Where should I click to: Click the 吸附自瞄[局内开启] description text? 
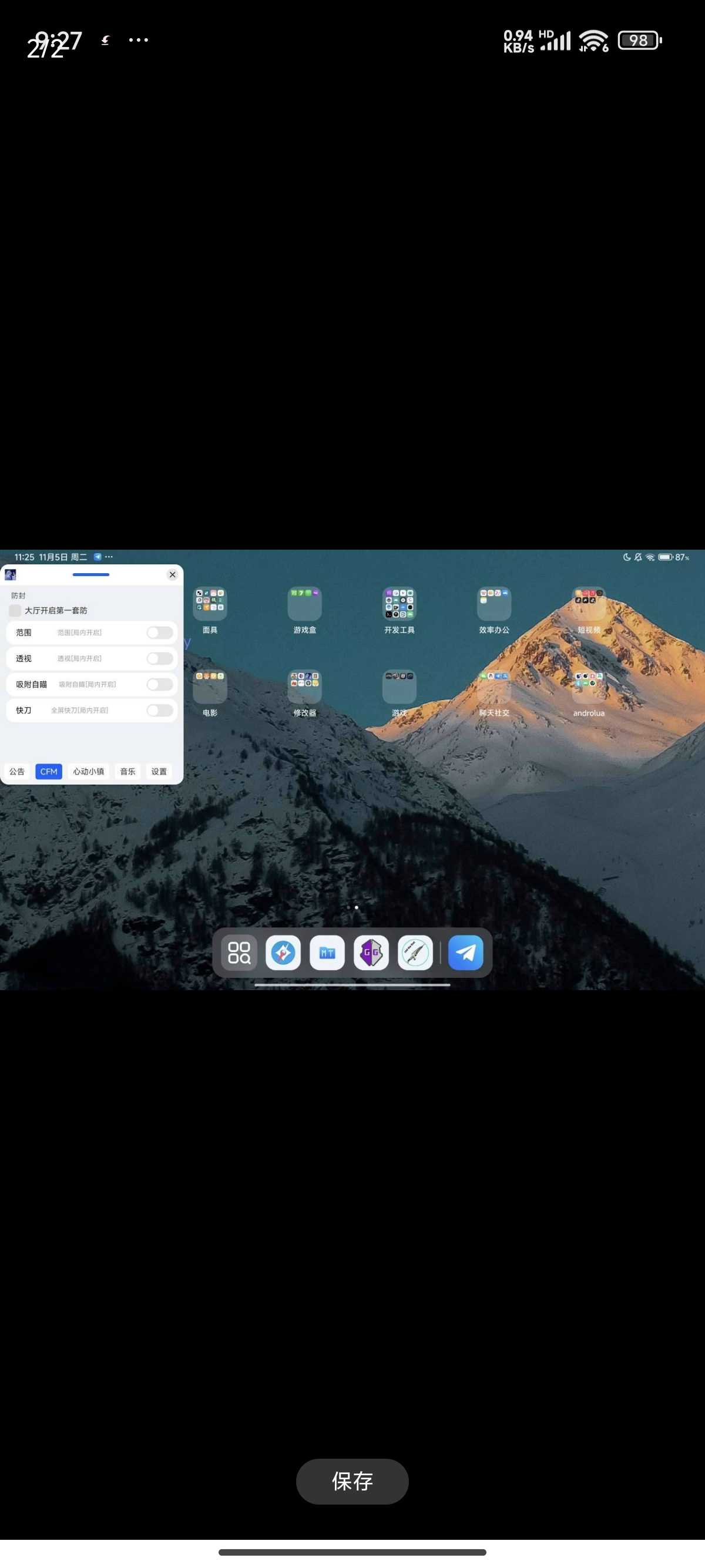tap(87, 684)
